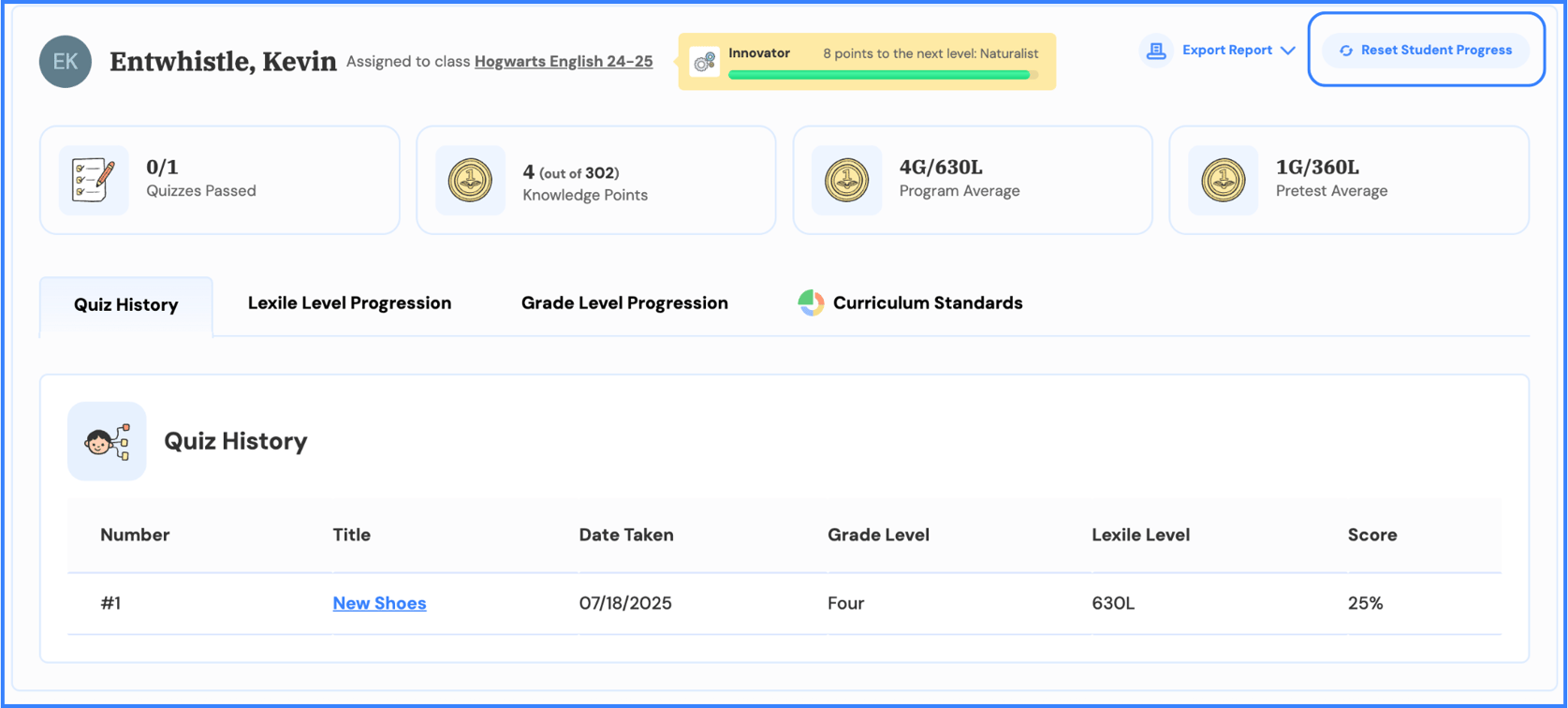This screenshot has height=708, width=1568.
Task: Click the Program Average coin icon
Action: click(846, 180)
